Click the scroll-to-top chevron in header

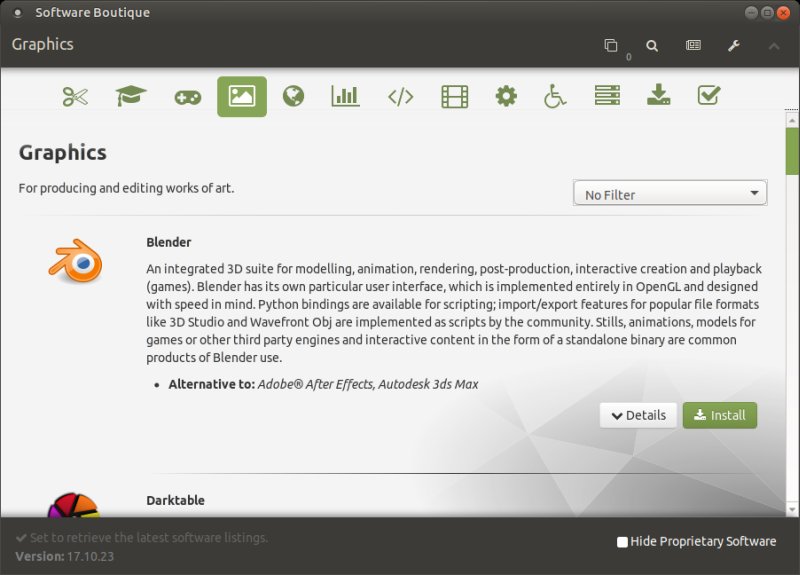(x=774, y=46)
